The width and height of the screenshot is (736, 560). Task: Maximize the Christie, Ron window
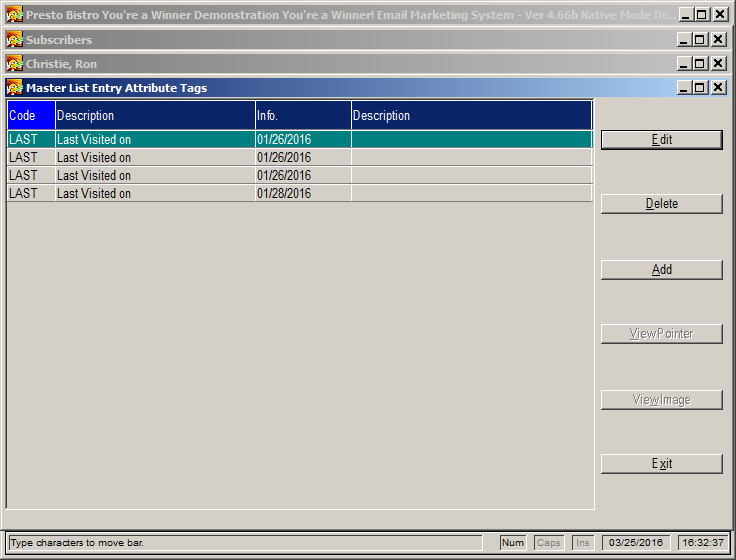tap(699, 63)
